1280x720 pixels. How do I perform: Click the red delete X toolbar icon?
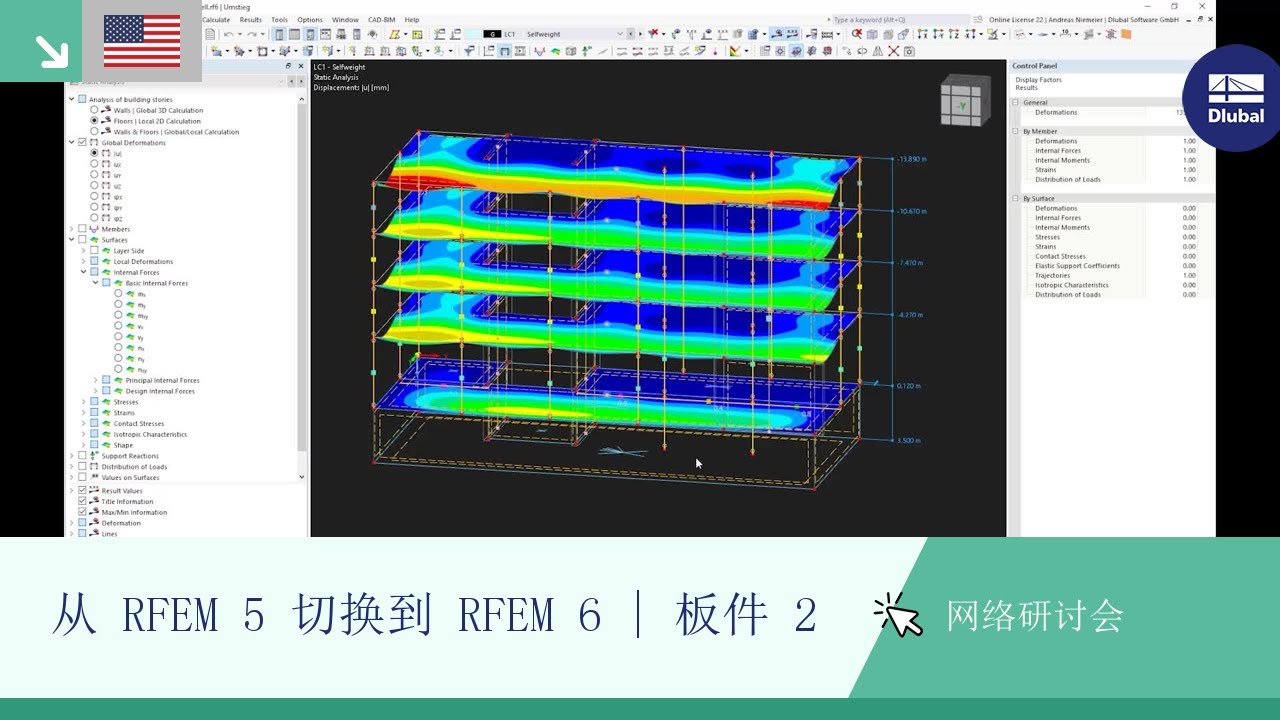[894, 51]
